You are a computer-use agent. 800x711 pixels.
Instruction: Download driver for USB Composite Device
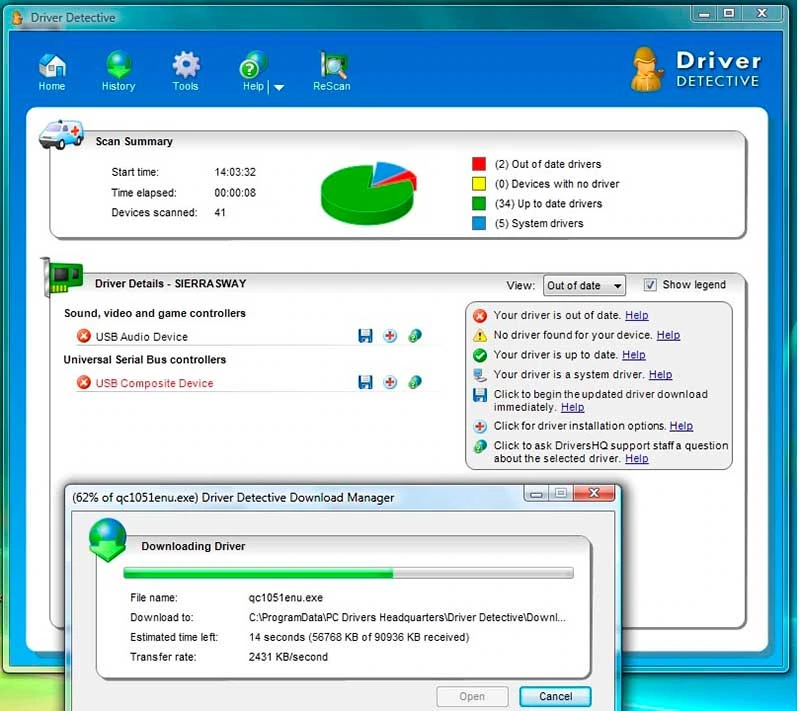[365, 382]
